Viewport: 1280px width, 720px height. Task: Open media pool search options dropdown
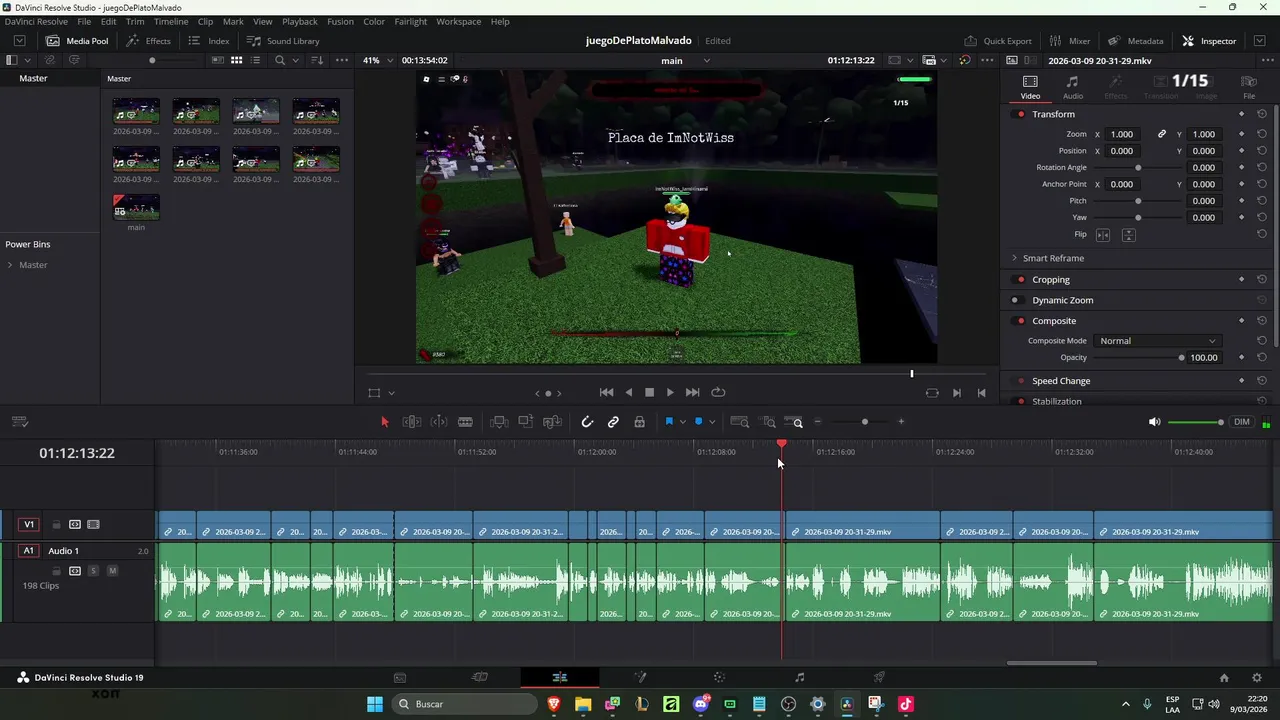point(294,60)
